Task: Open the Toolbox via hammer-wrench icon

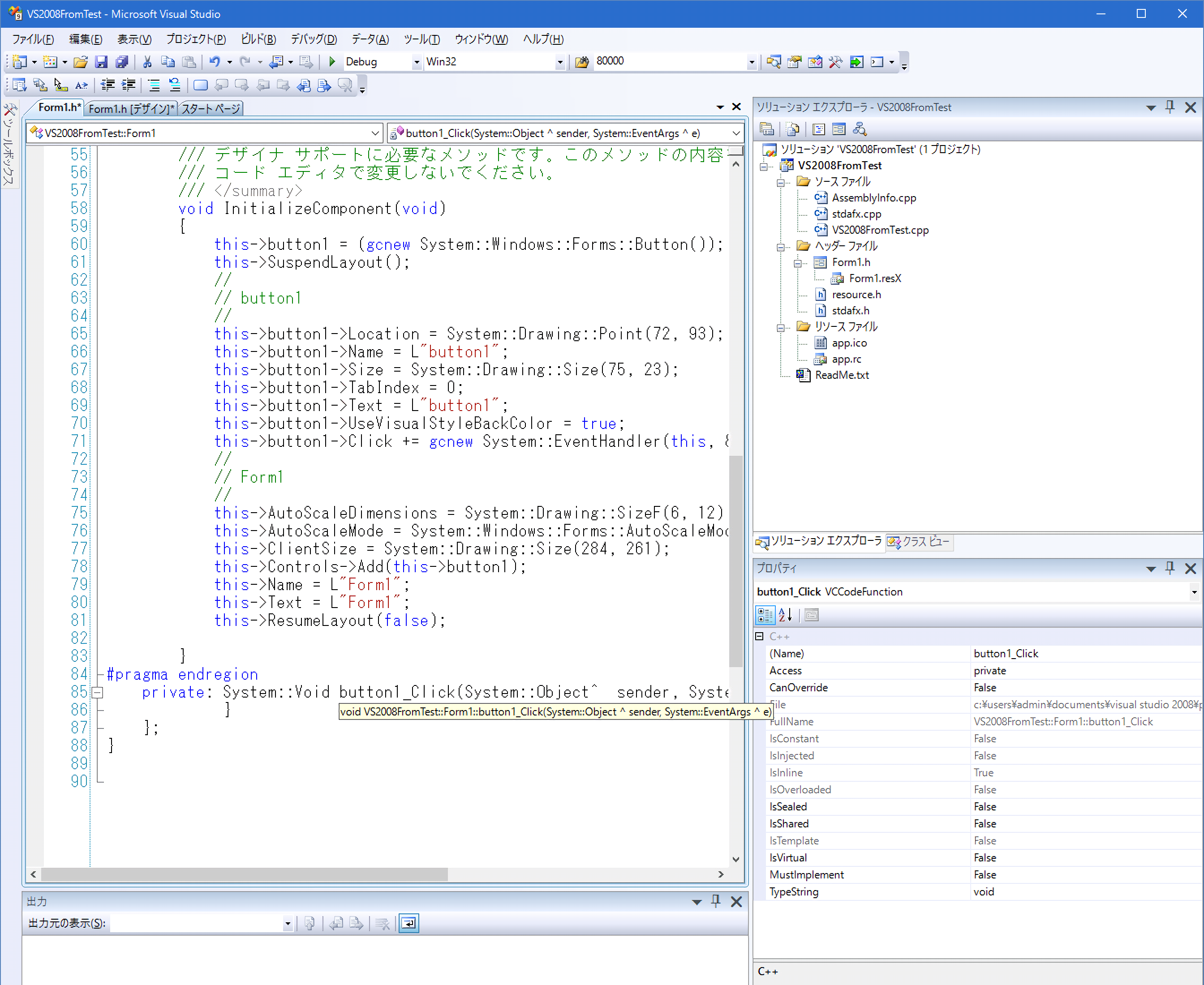Action: tap(835, 61)
